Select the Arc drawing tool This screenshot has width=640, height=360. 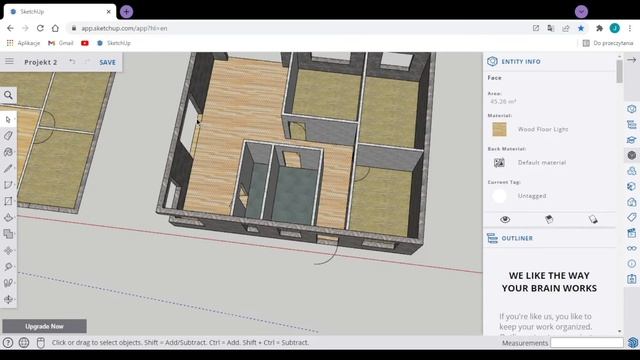pos(8,184)
